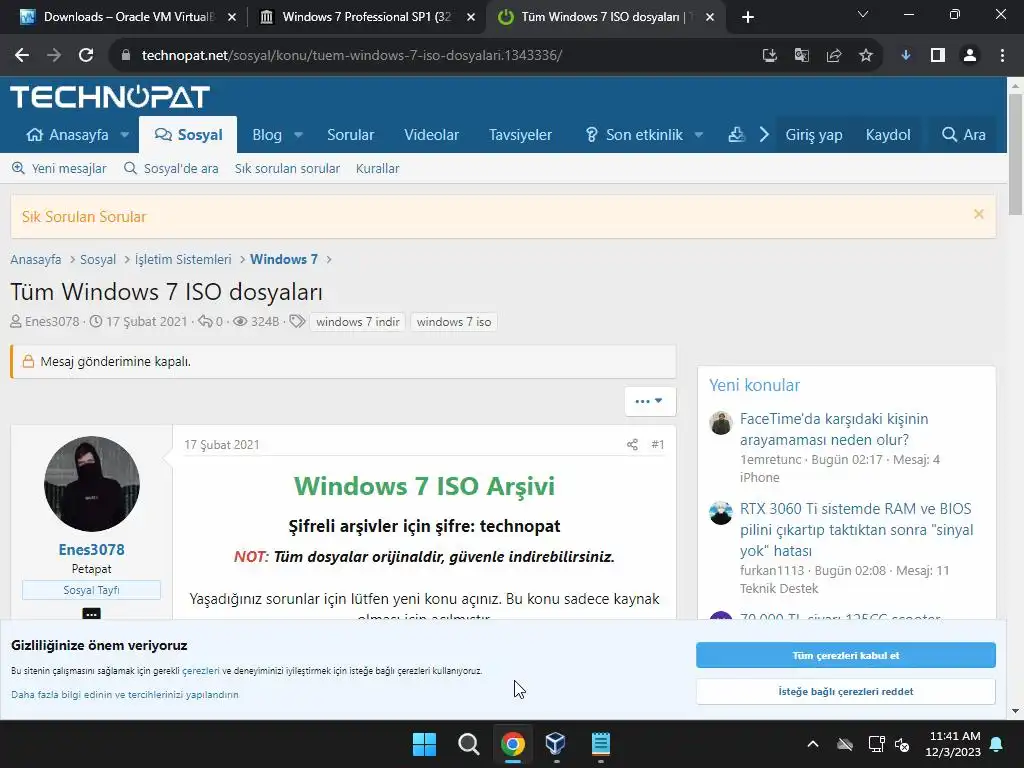Open author Enes3078 under the thread title
The height and width of the screenshot is (768, 1024).
[52, 322]
